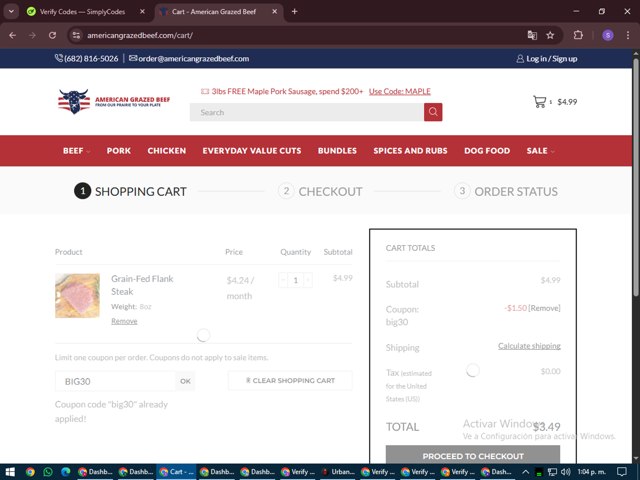Bookmark this page with the star
The width and height of the screenshot is (640, 480).
(x=550, y=36)
